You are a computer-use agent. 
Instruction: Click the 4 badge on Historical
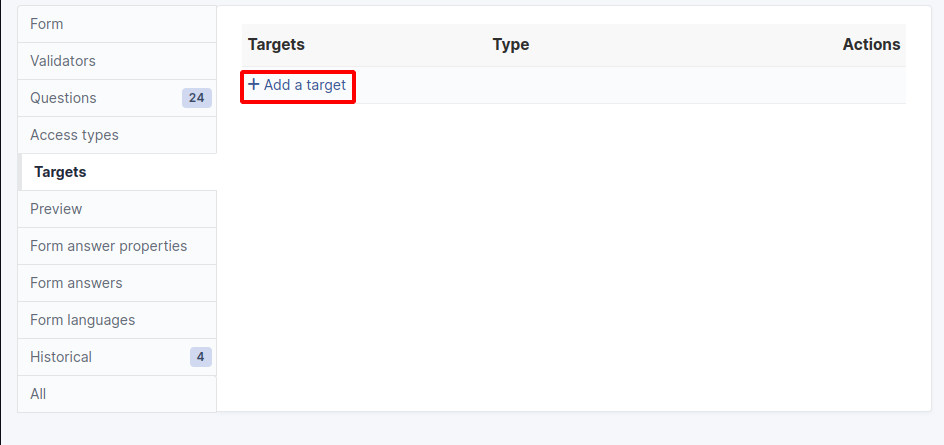point(200,357)
